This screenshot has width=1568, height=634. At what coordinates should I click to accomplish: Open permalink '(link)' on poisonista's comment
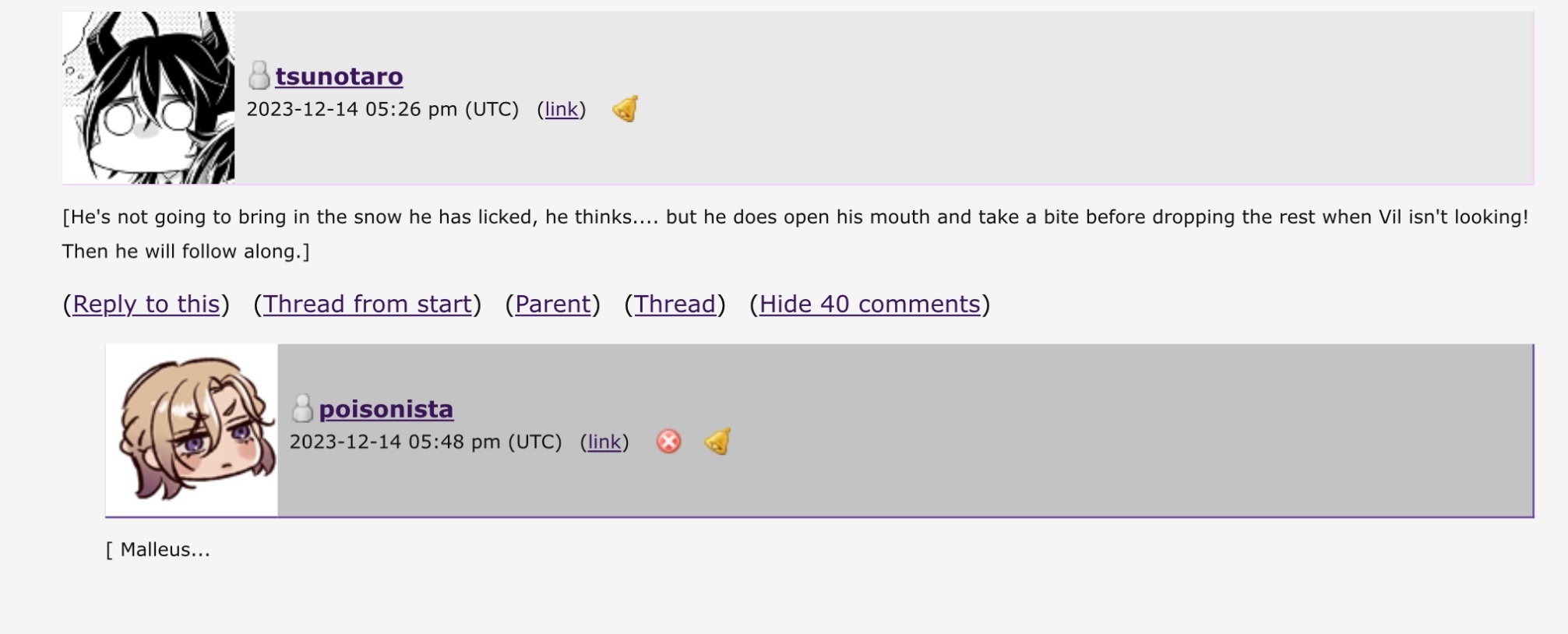604,442
